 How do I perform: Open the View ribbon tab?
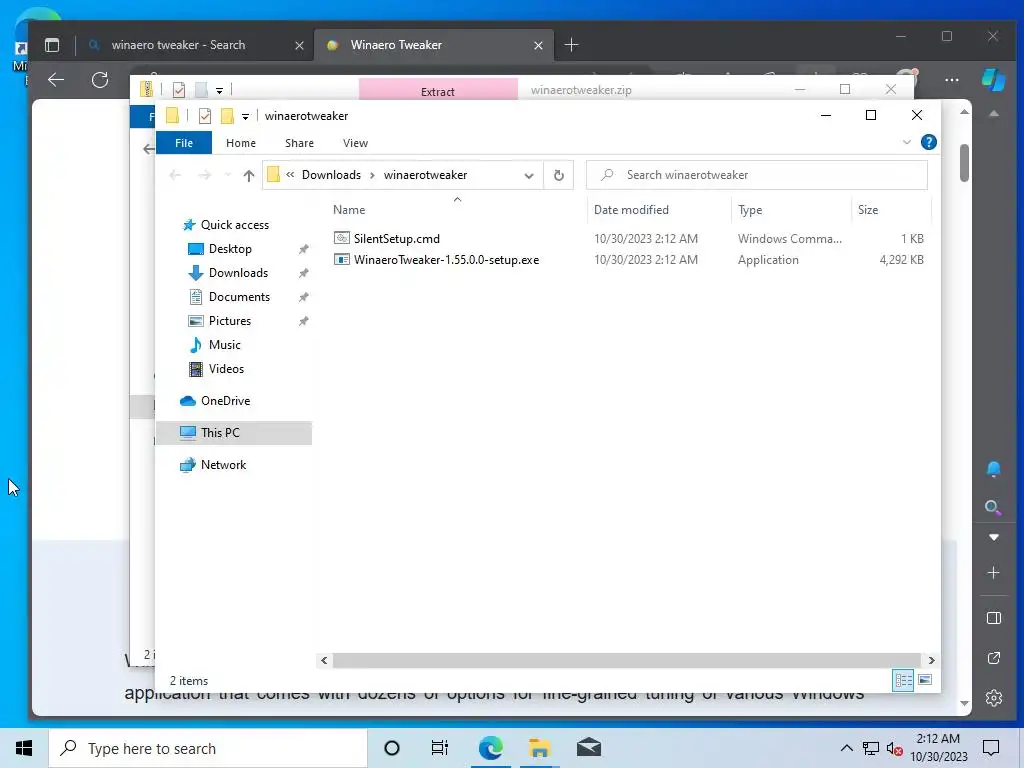[355, 143]
